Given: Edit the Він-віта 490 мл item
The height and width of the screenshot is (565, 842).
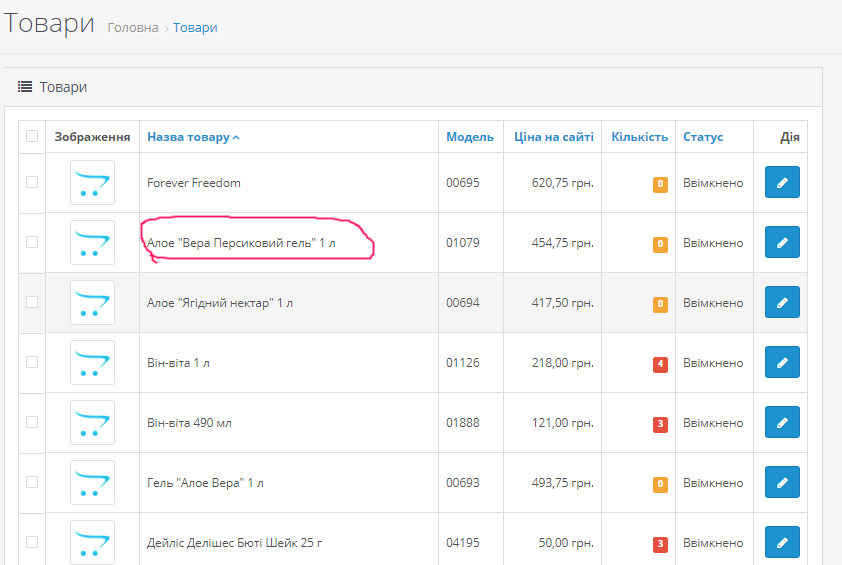Looking at the screenshot, I should [782, 423].
